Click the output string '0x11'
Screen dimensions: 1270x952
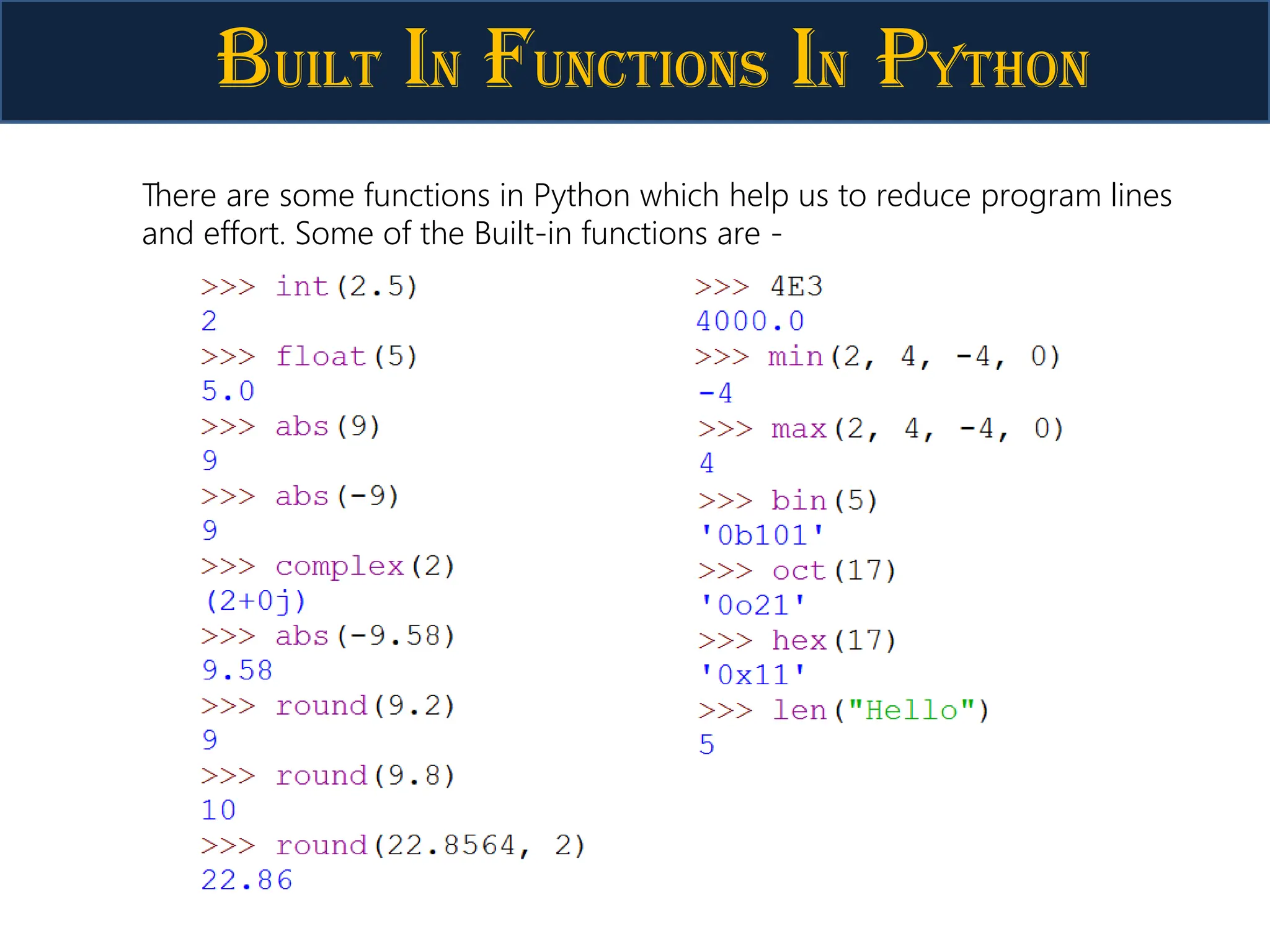(x=753, y=676)
